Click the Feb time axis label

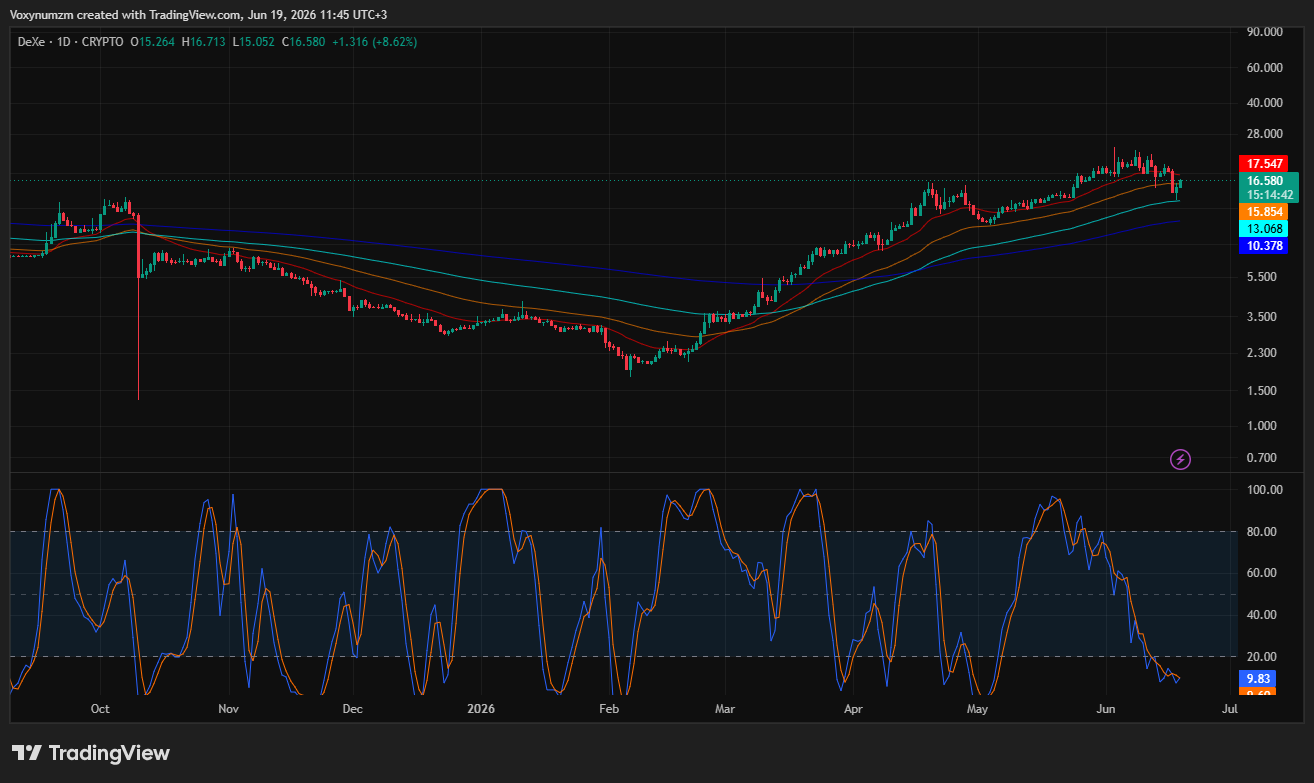(x=609, y=709)
